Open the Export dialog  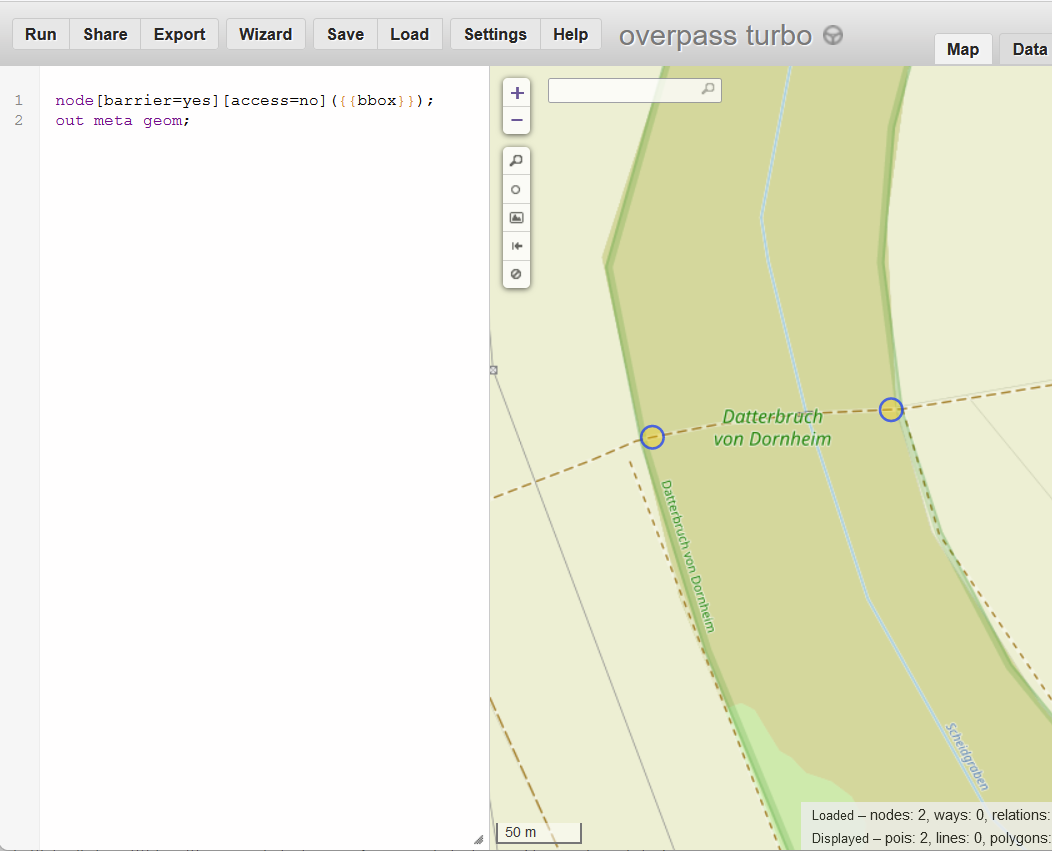click(x=179, y=34)
